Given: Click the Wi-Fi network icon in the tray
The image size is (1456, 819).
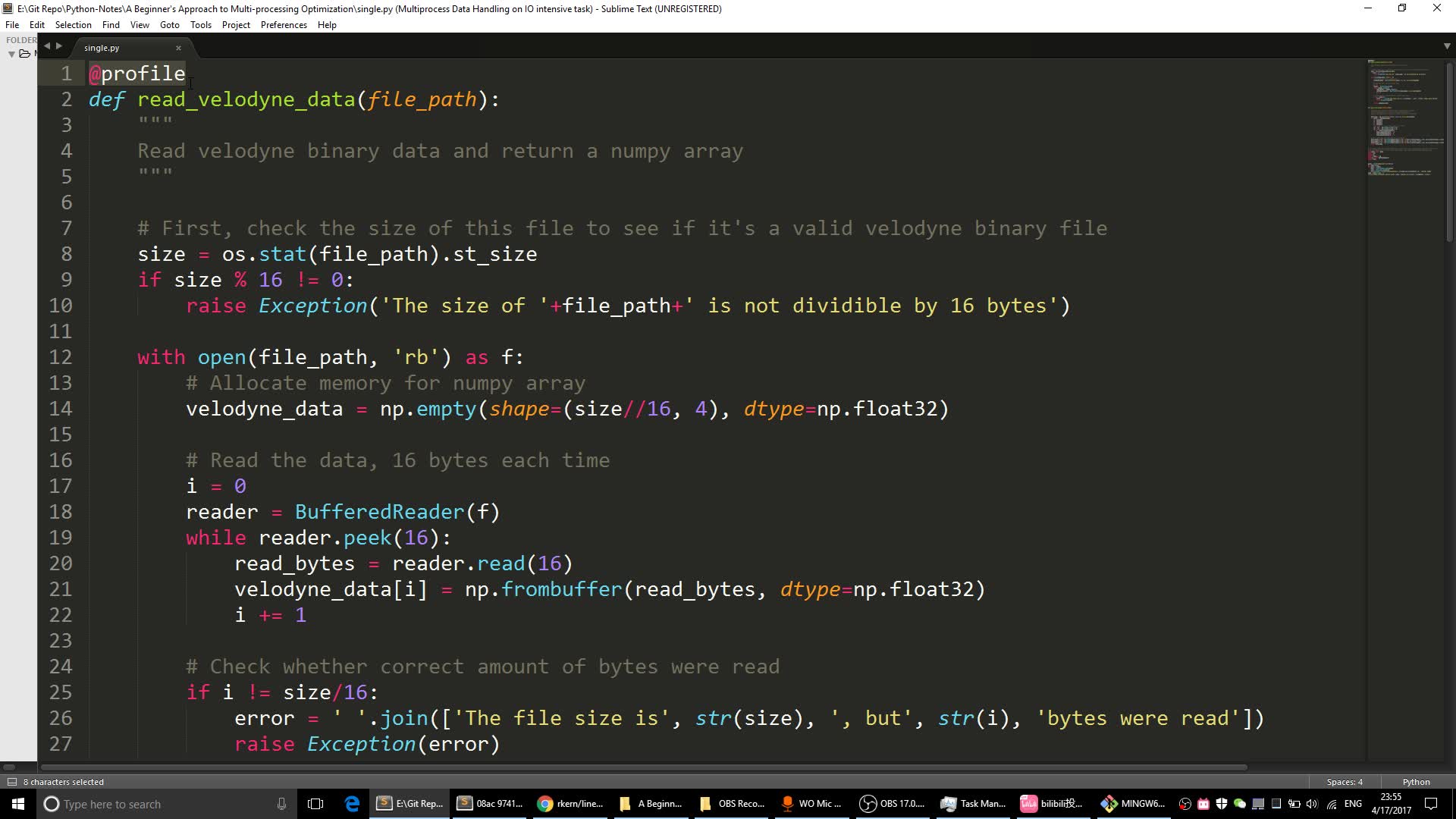Looking at the screenshot, I should (x=1332, y=803).
